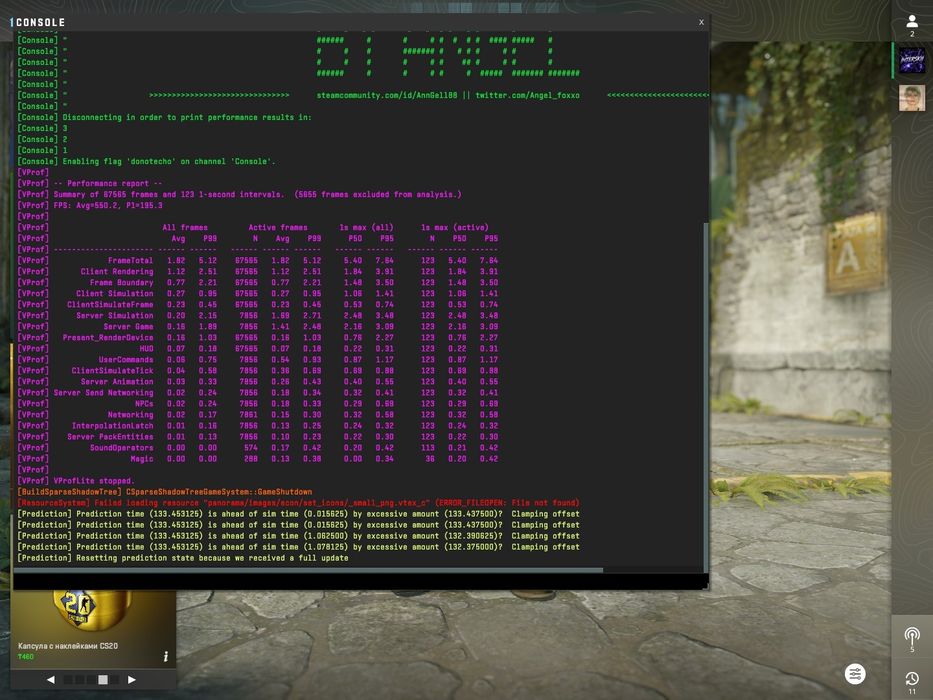Viewport: 933px width, 700px height.
Task: Click the Server Send Networking row label
Action: (104, 393)
